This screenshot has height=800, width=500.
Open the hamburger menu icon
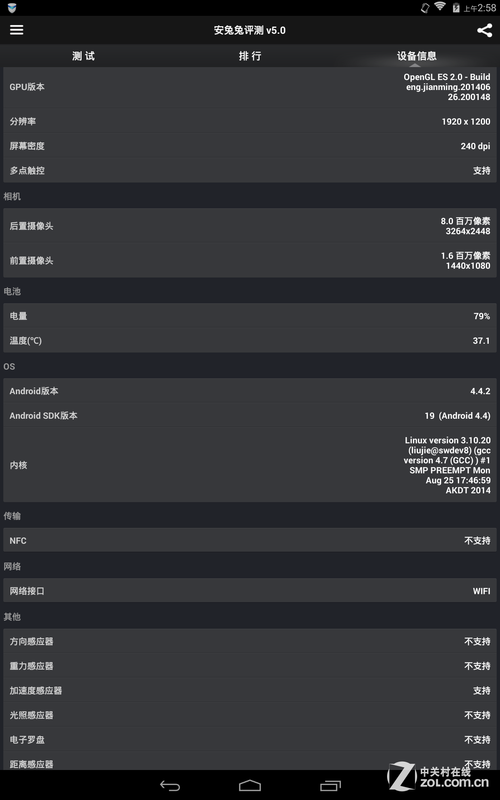point(16,30)
